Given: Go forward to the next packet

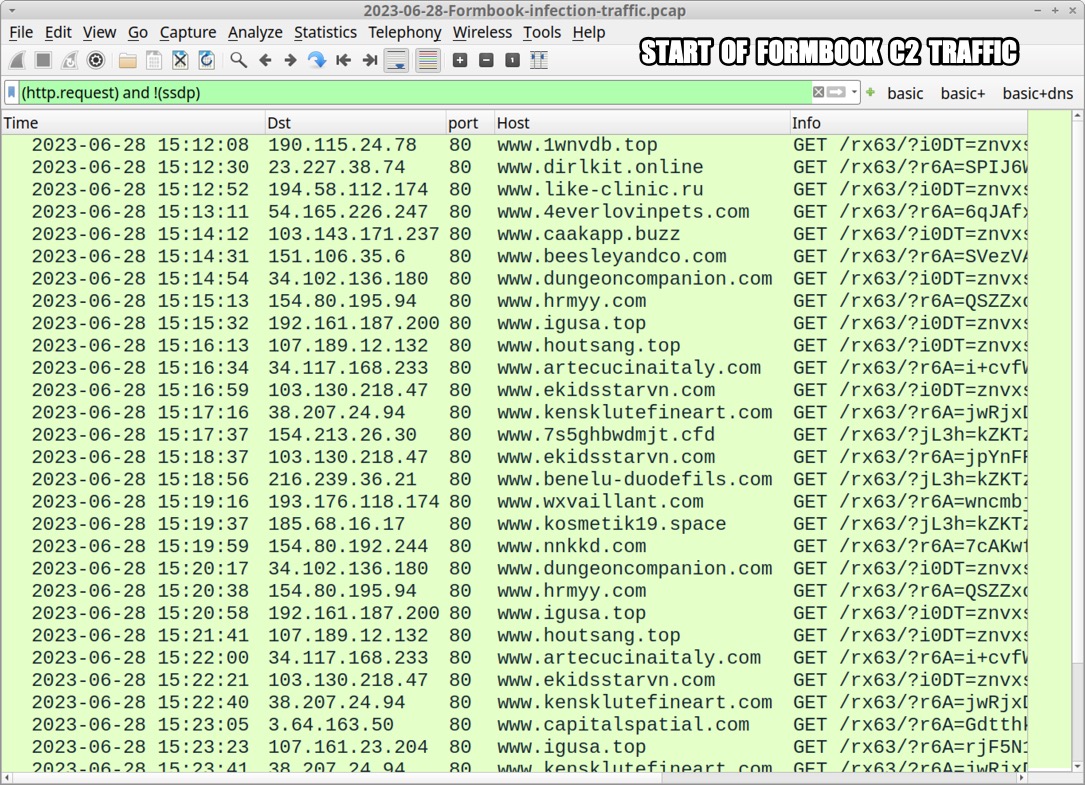Looking at the screenshot, I should tap(291, 60).
